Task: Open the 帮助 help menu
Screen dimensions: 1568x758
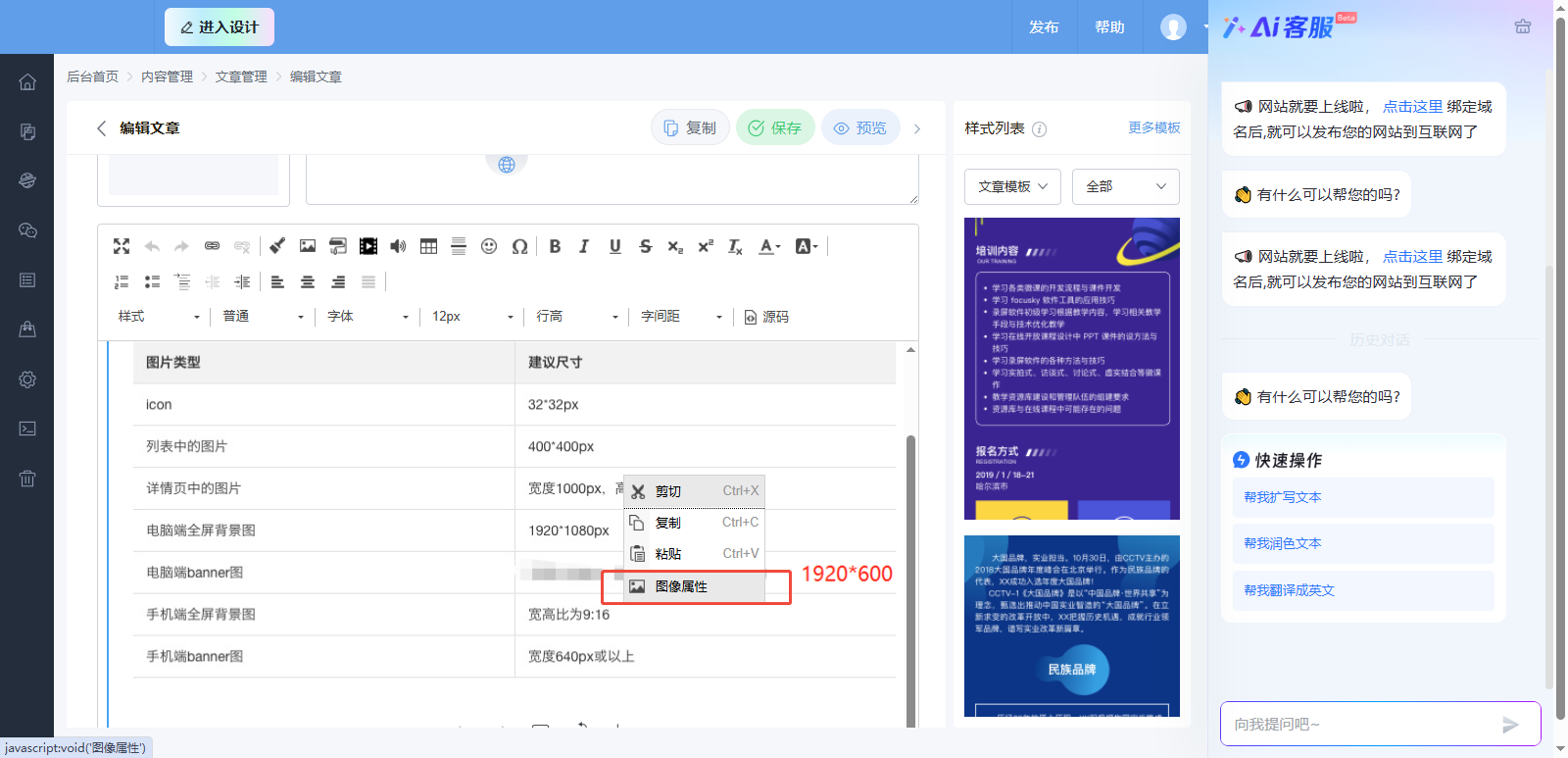Action: (x=1109, y=27)
